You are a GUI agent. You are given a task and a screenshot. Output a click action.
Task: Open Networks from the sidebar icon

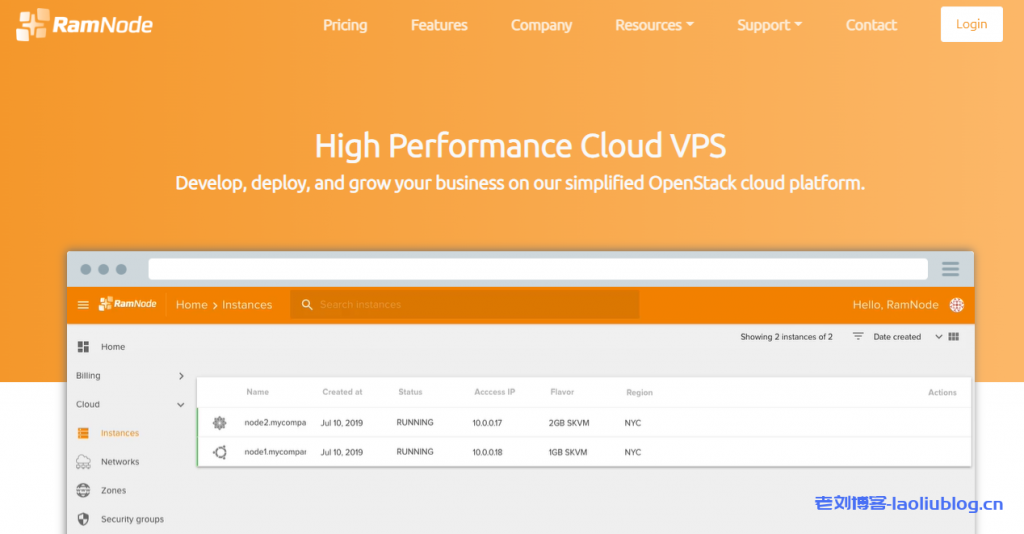point(83,462)
